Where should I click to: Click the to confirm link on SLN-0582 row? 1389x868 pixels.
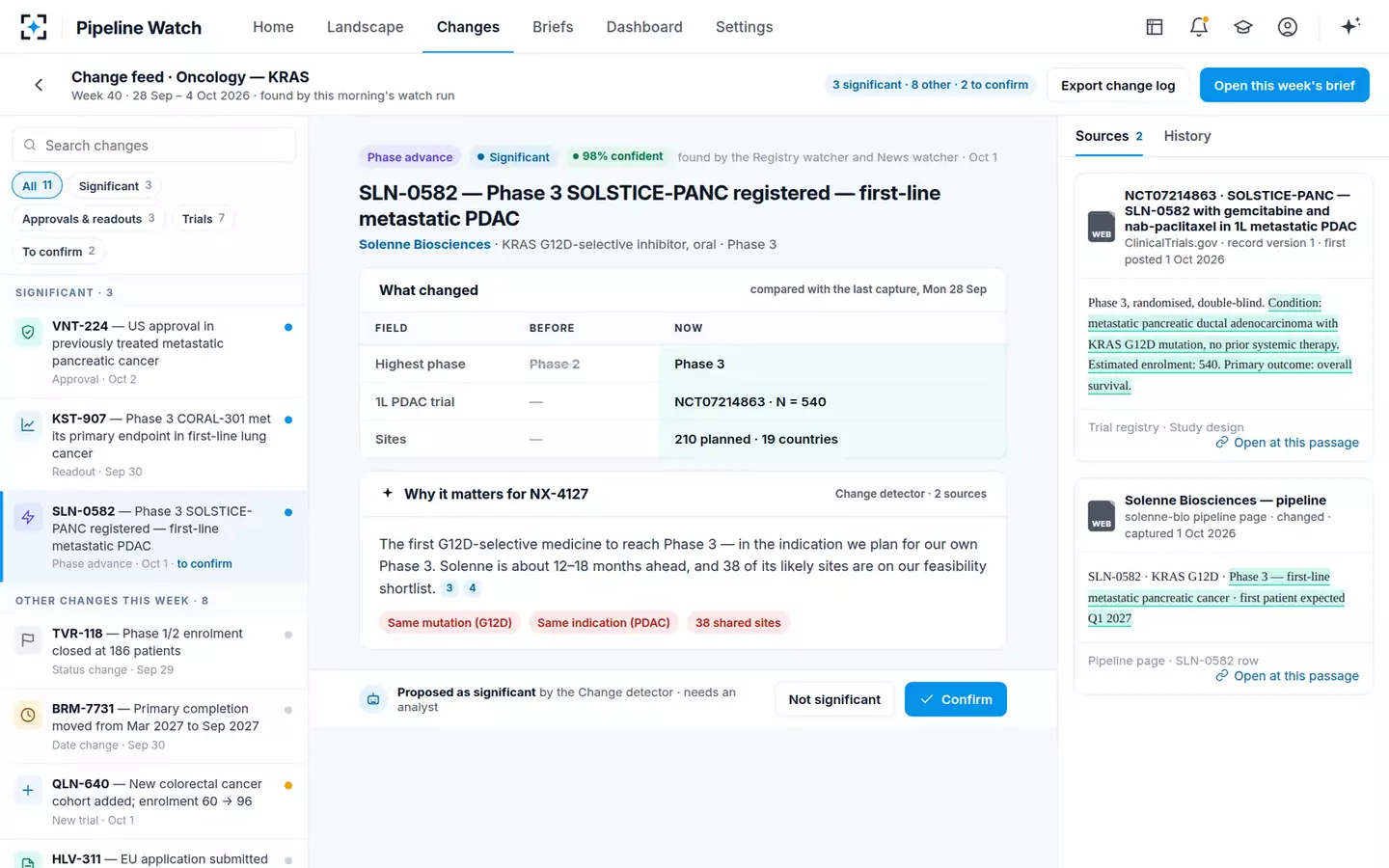click(x=204, y=563)
